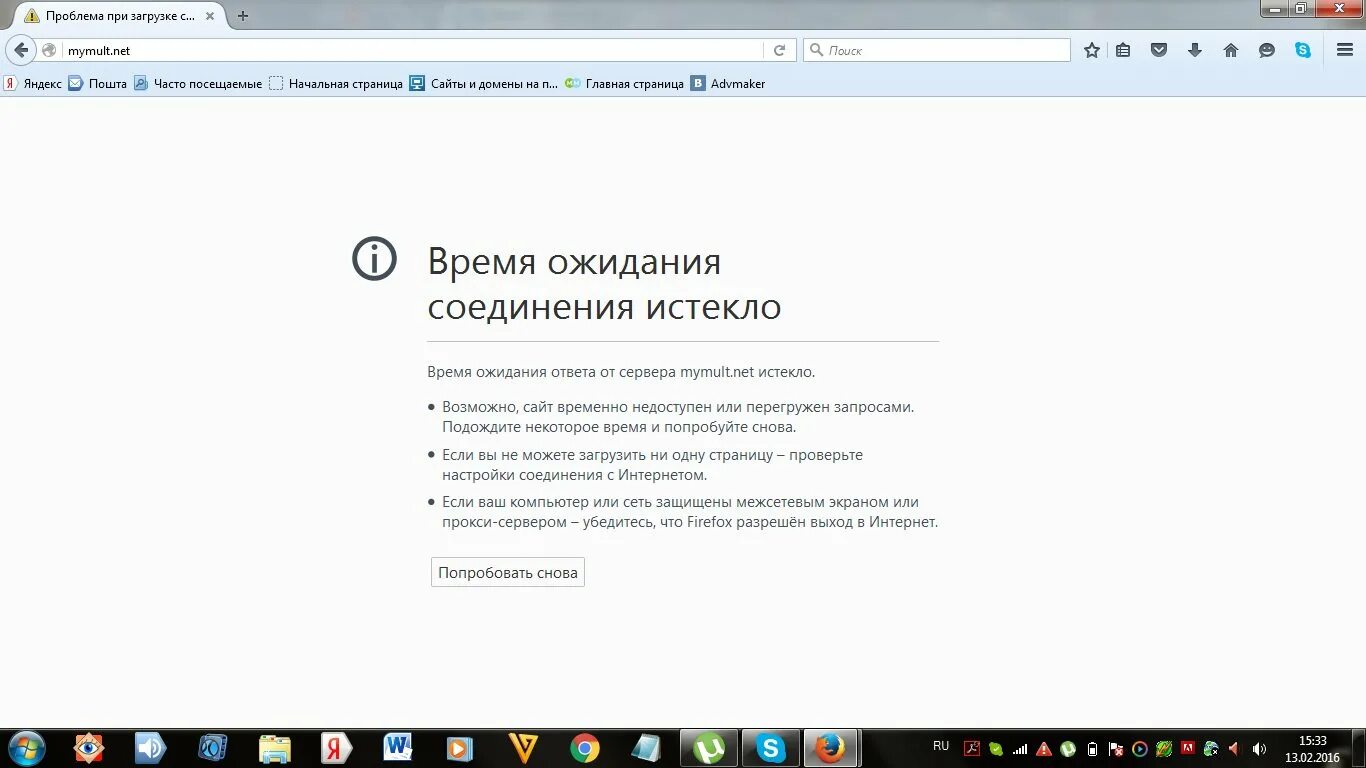Click the volume speaker tray icon
Viewport: 1366px width, 768px height.
pyautogui.click(x=1259, y=748)
